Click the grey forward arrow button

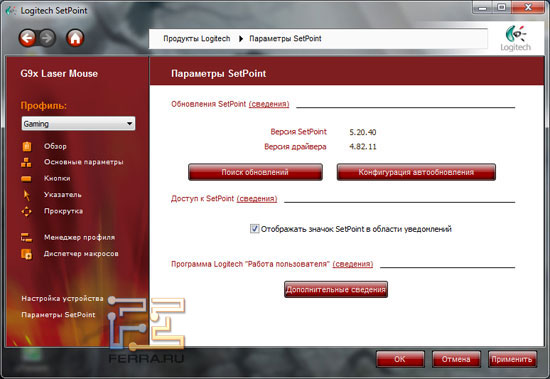coord(47,38)
